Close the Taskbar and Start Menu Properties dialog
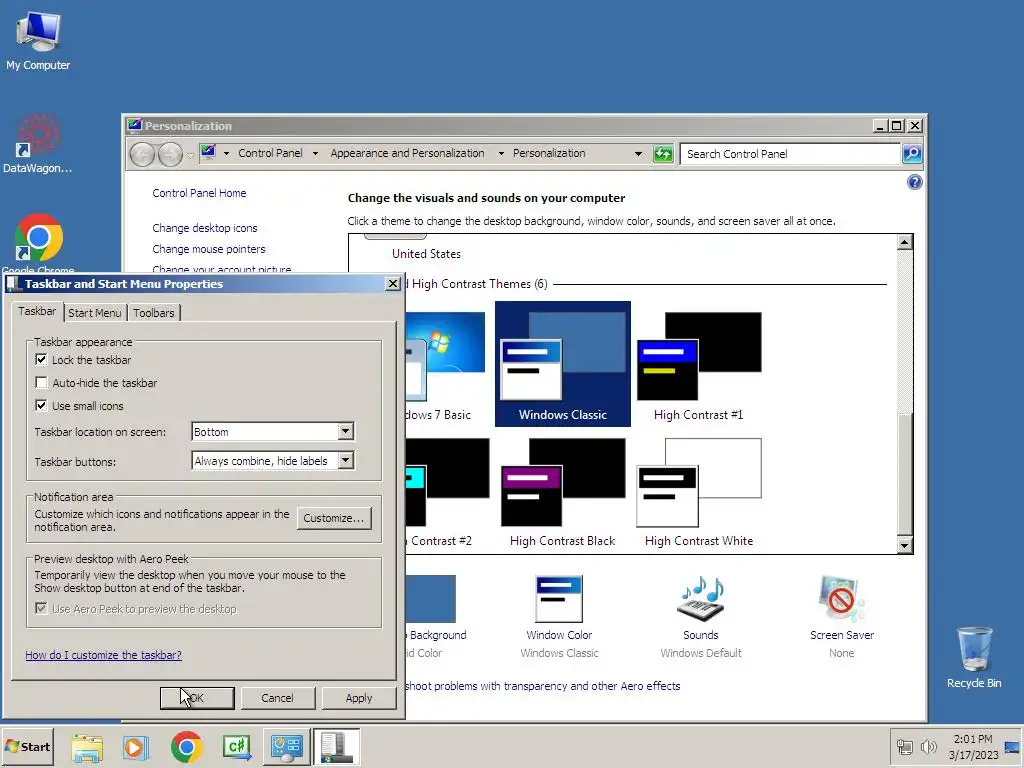 click(392, 283)
